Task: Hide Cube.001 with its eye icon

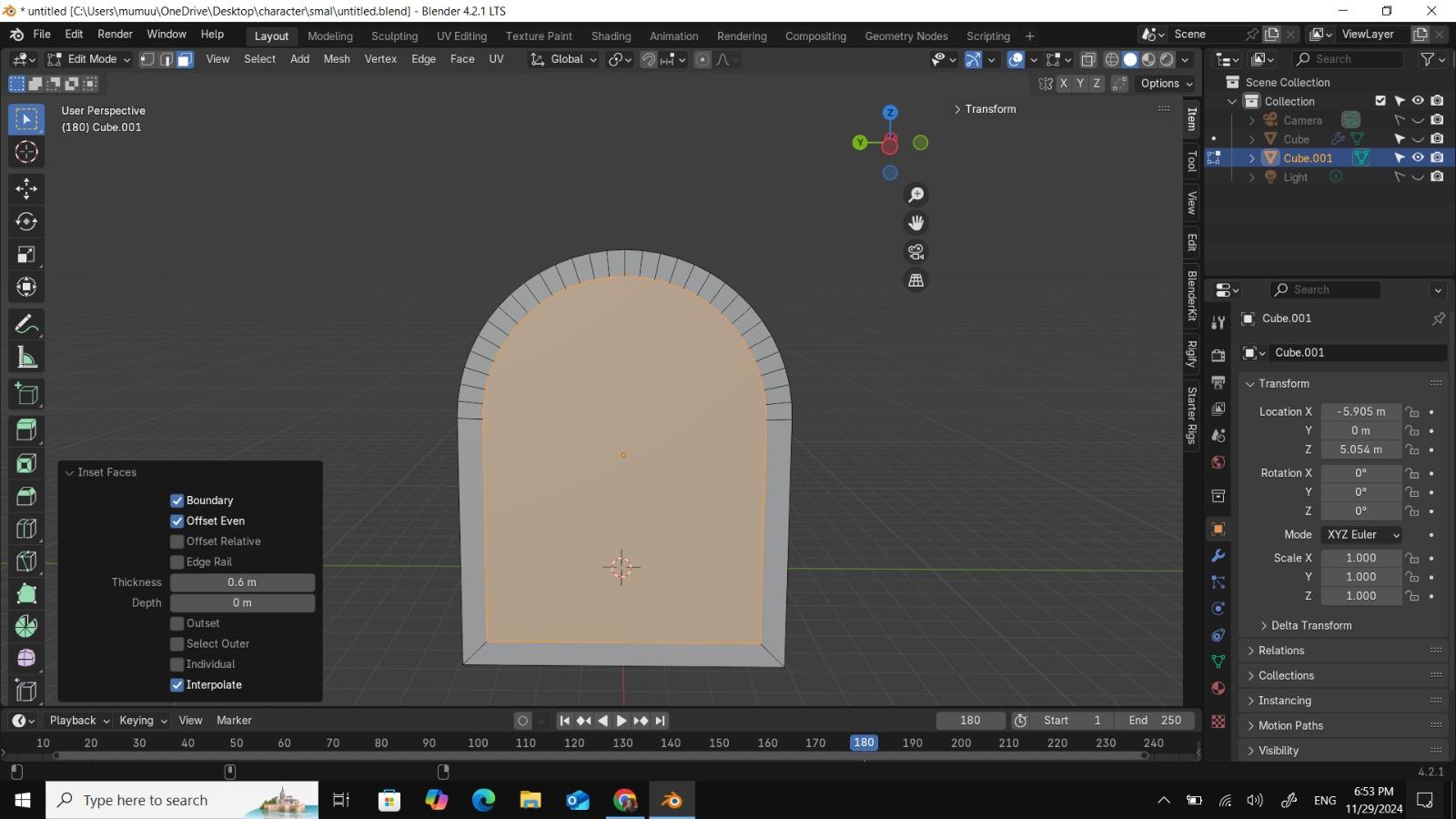Action: pyautogui.click(x=1418, y=157)
